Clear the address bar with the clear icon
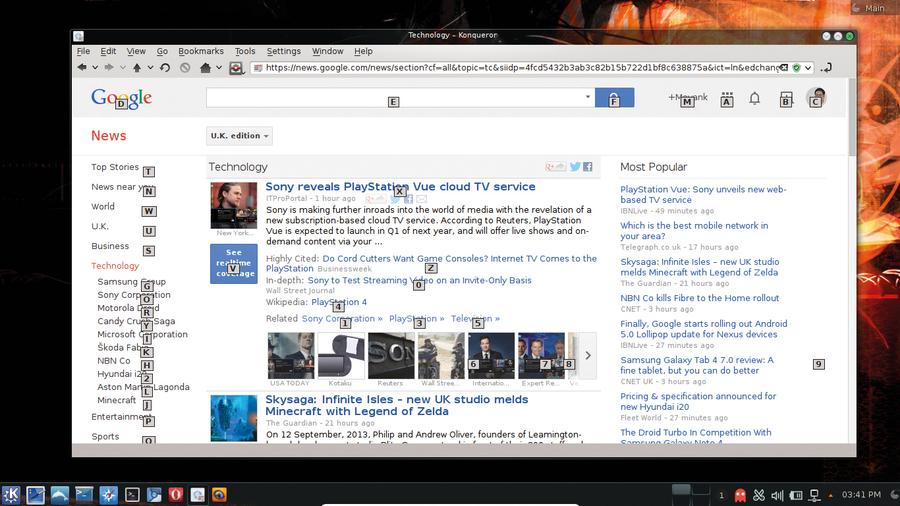900x506 pixels. [x=783, y=68]
